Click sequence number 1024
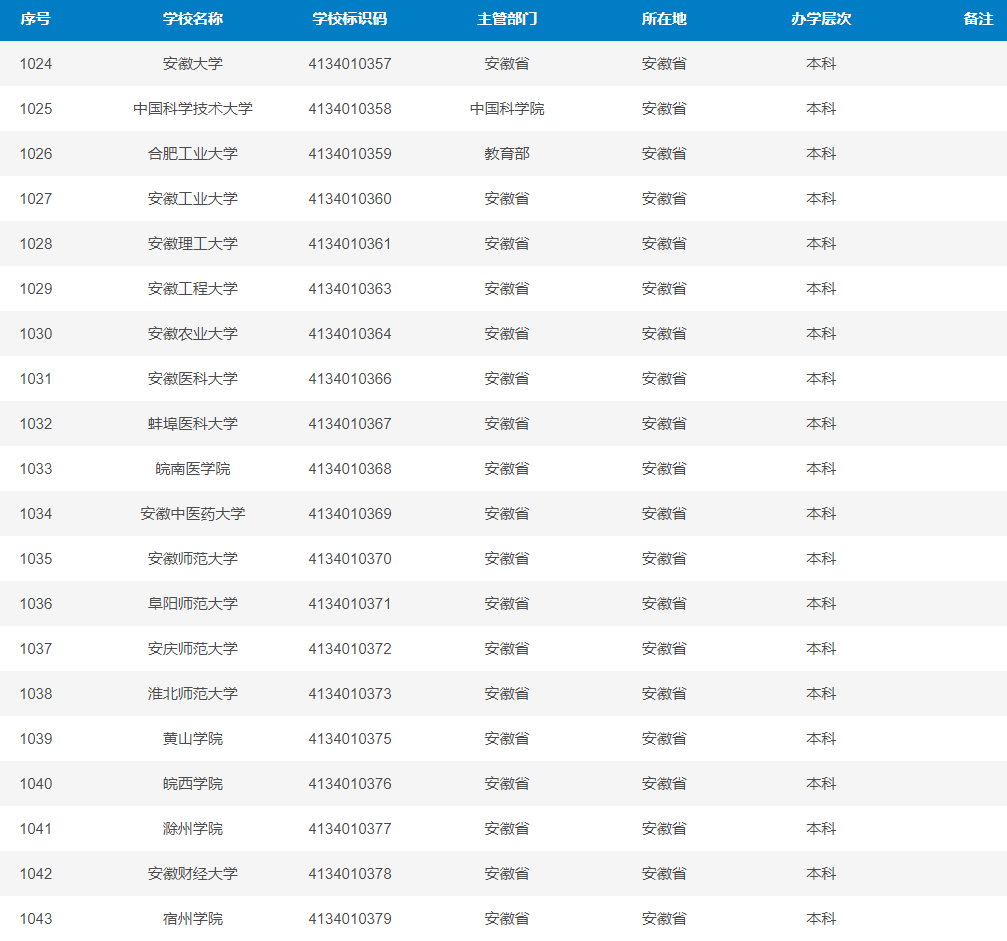Screen dimensions: 1007x941 pos(36,64)
